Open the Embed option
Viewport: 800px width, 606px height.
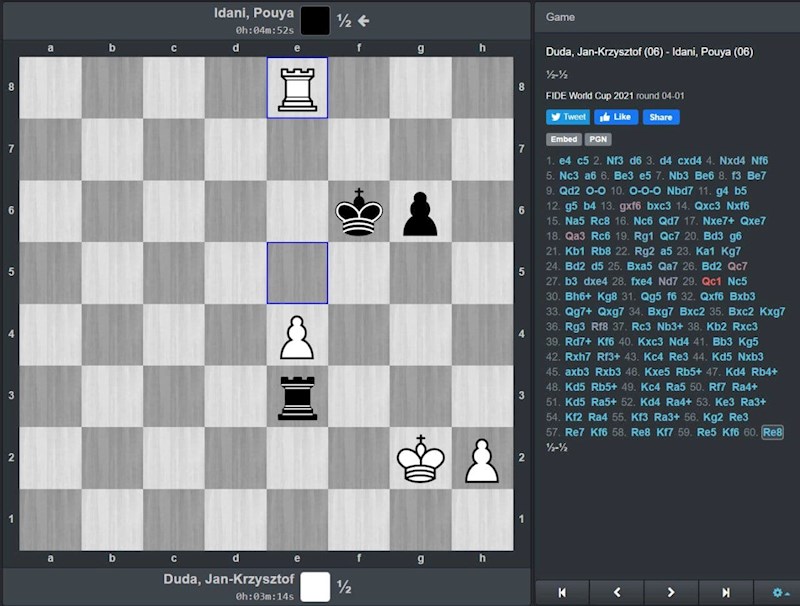(564, 139)
